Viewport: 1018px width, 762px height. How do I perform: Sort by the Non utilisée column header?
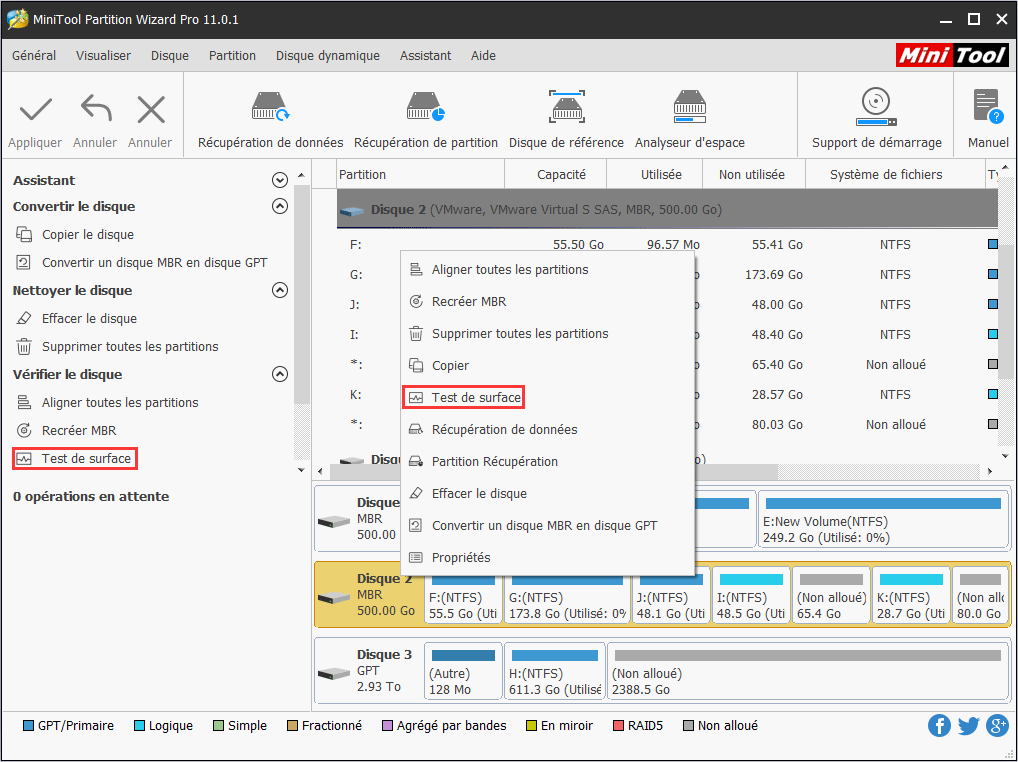tap(754, 175)
